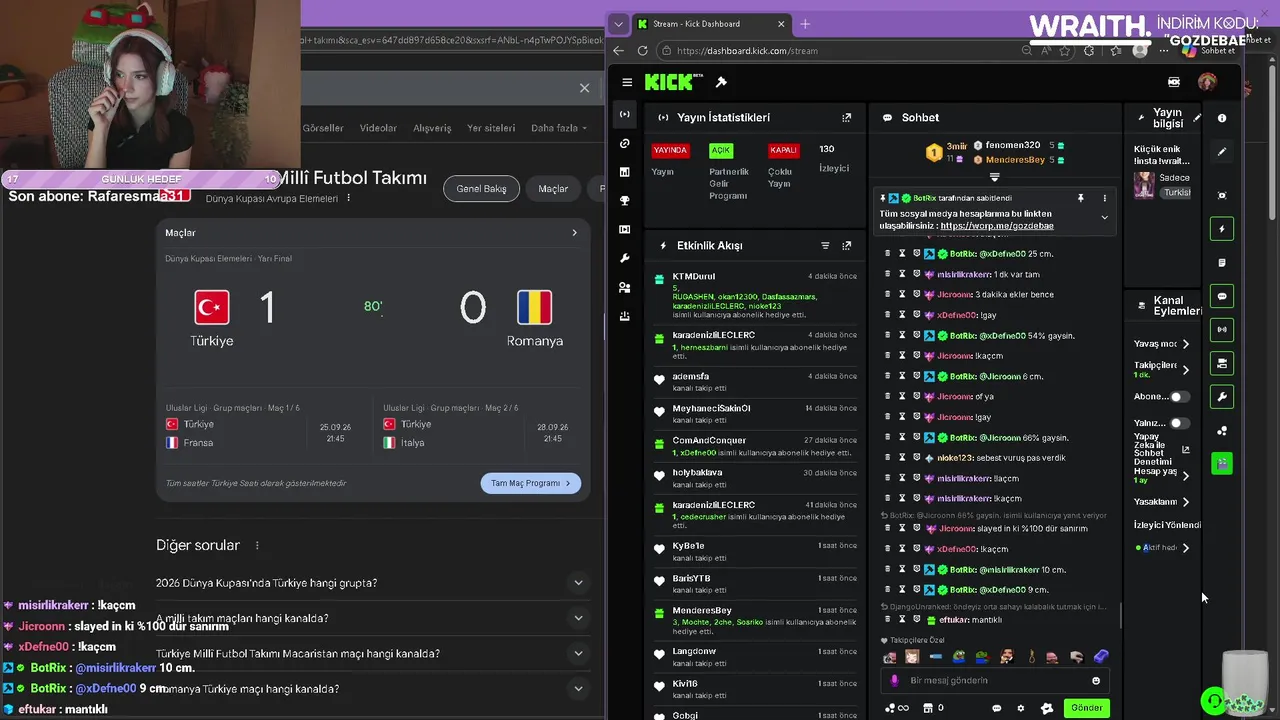Viewport: 1280px width, 720px height.
Task: Click the Gönder send button
Action: [x=1086, y=708]
